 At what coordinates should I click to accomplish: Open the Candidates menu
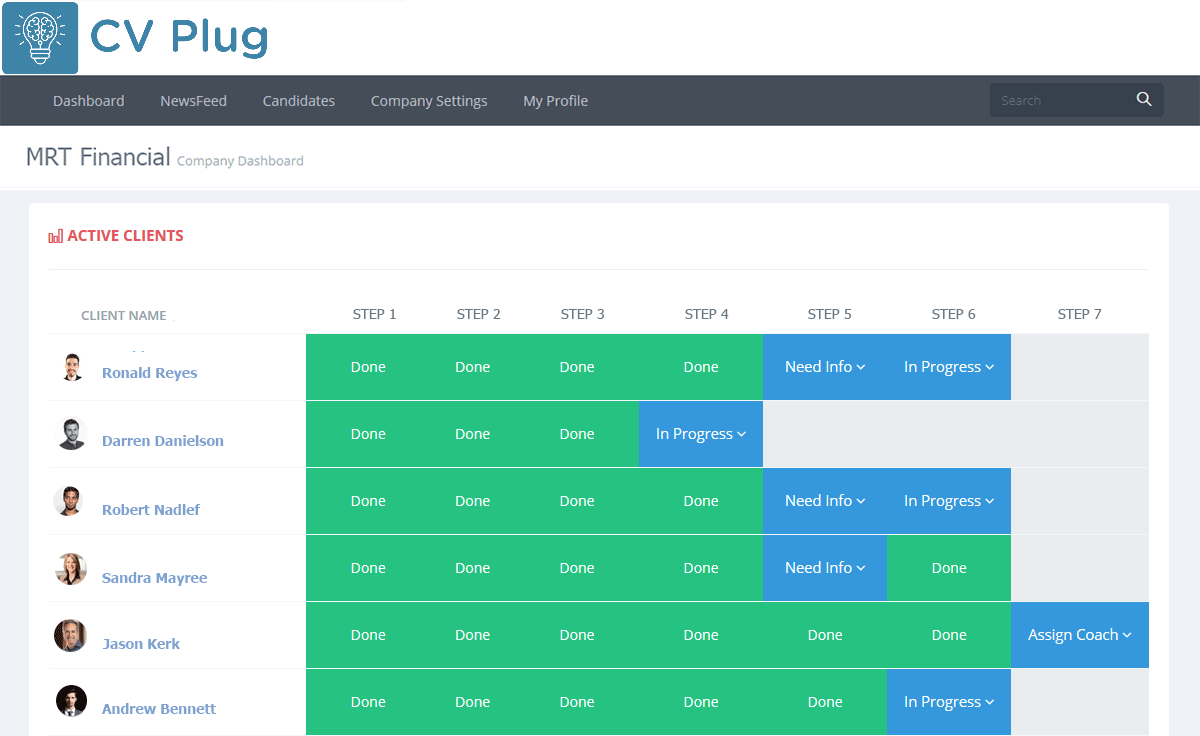pos(299,101)
